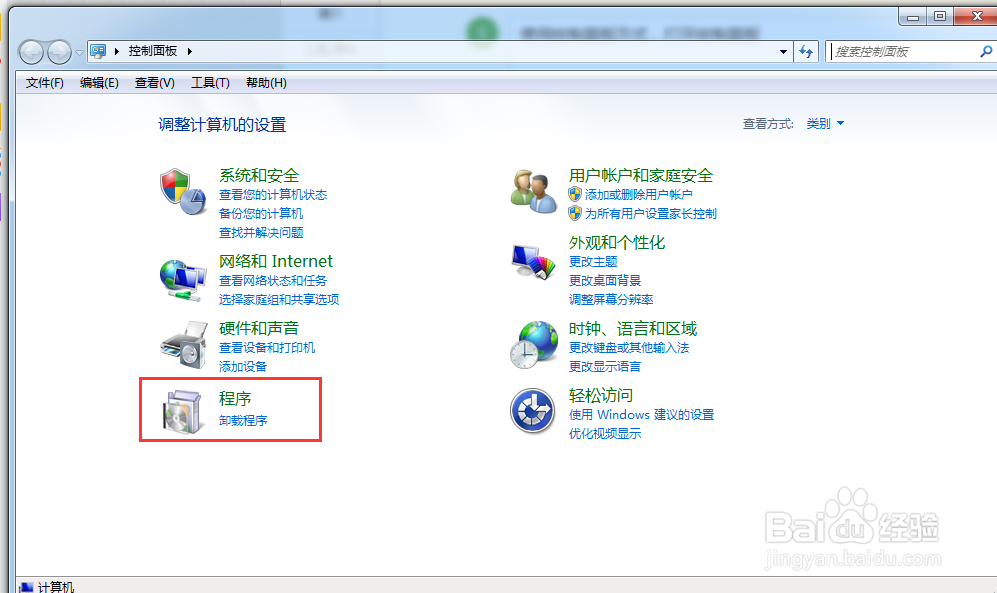
Task: Click the 用户帐户和家庭安全 icon
Action: pyautogui.click(x=532, y=190)
